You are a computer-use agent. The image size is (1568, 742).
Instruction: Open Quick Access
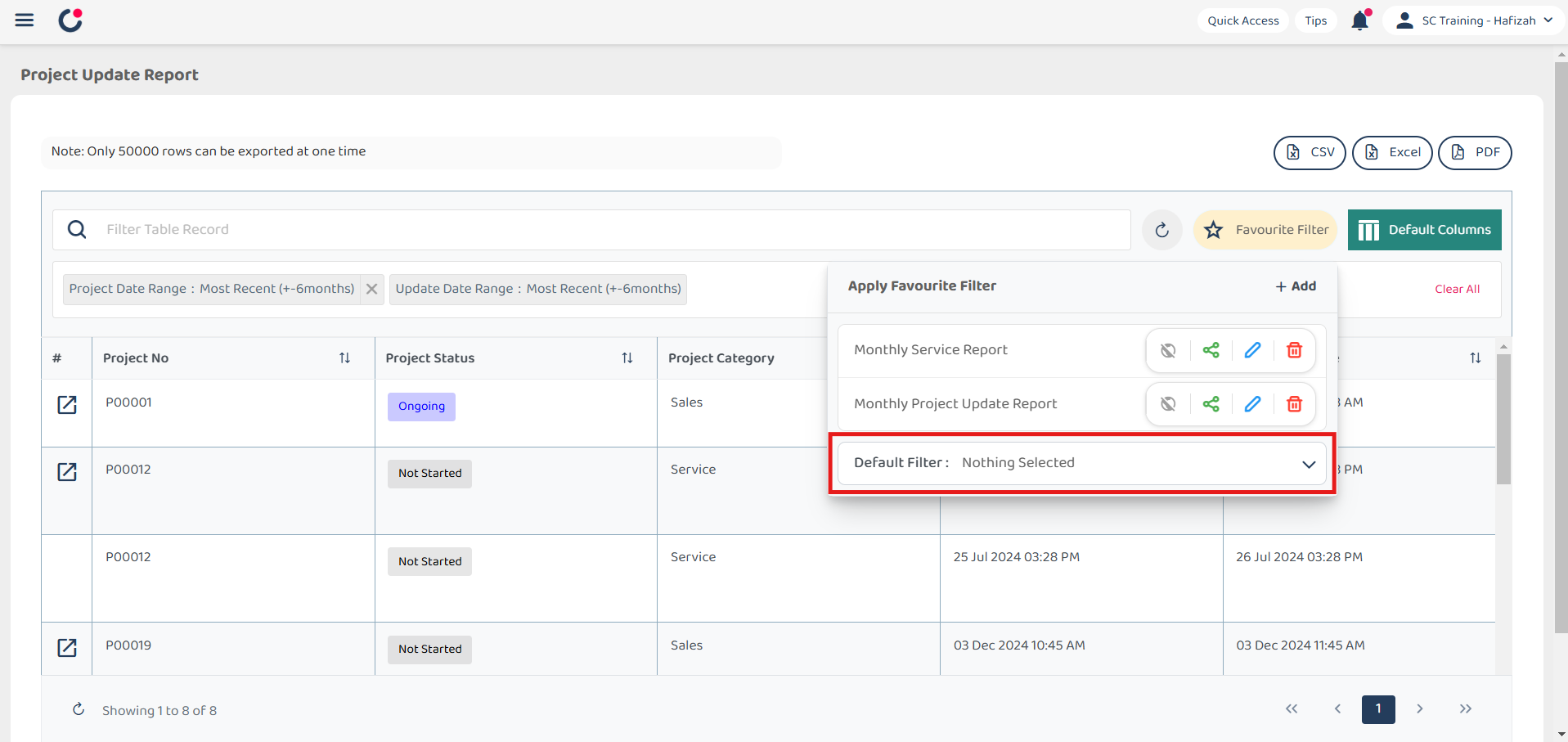1243,20
